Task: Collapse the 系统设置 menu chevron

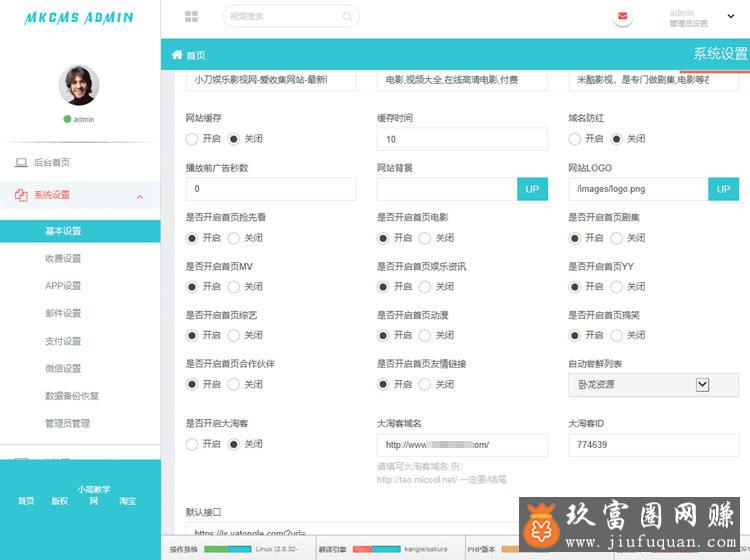Action: [139, 196]
